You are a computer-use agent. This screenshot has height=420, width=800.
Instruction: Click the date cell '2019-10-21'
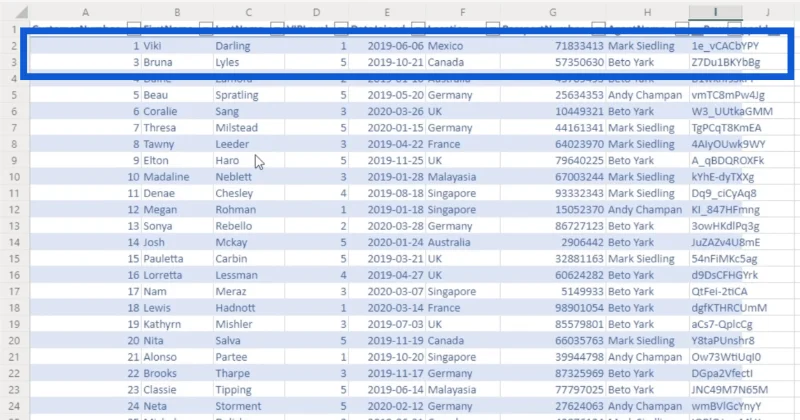coord(387,62)
